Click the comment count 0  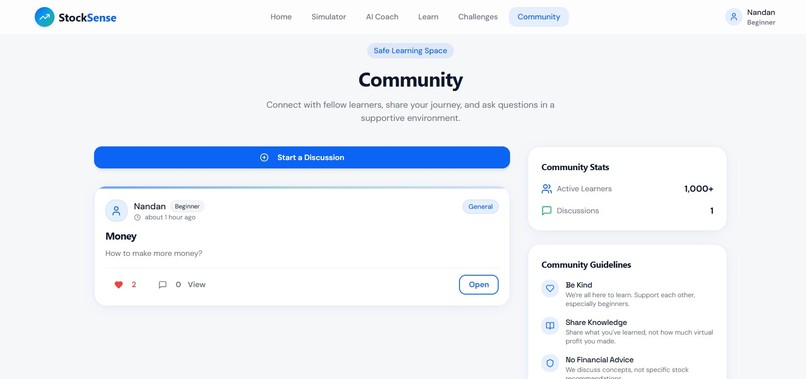point(178,284)
